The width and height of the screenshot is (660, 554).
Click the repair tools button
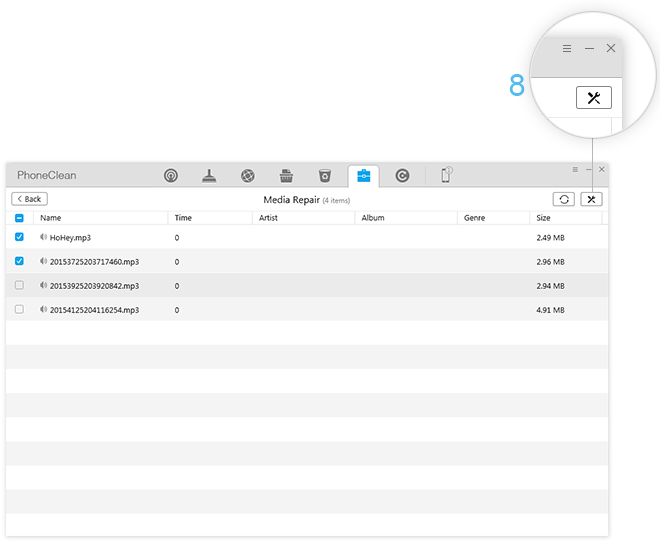pos(591,199)
